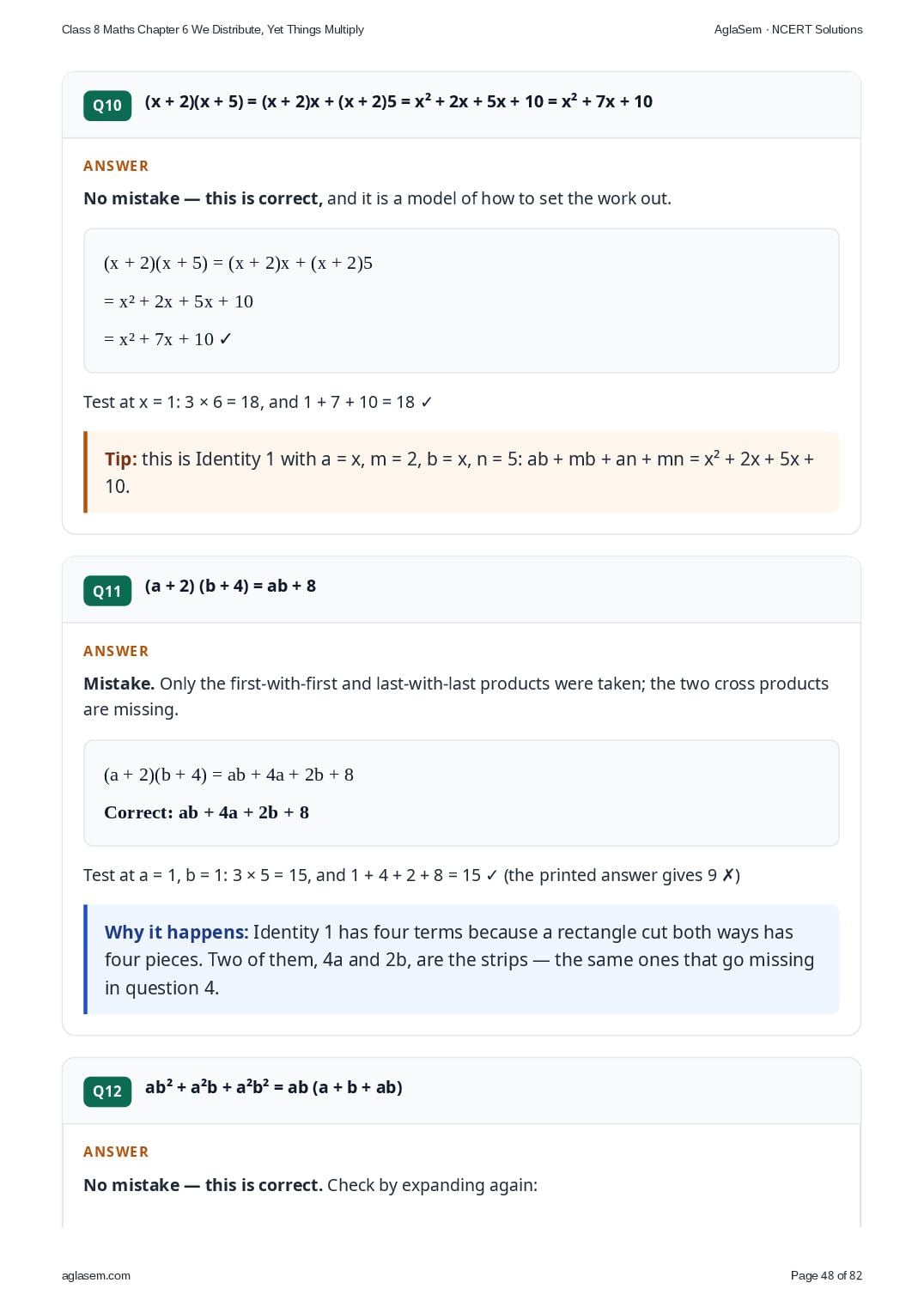
Task: Click the 'Test at a = 1, b = 1' line
Action: point(411,875)
